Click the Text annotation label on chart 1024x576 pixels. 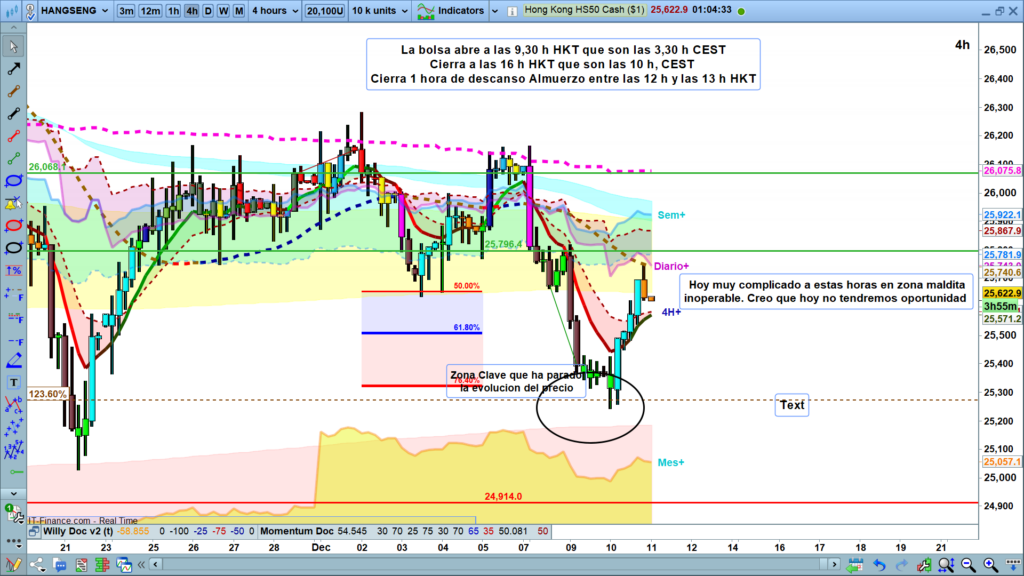pos(792,405)
